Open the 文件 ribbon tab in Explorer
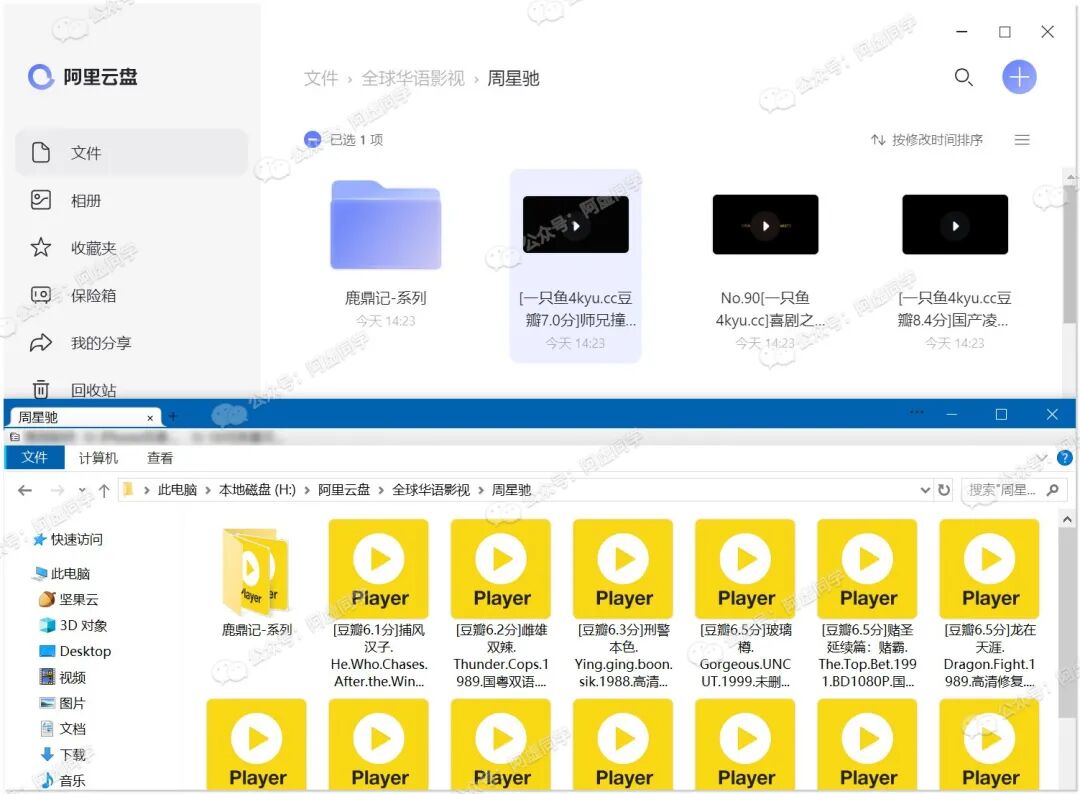The image size is (1080, 794). click(34, 457)
